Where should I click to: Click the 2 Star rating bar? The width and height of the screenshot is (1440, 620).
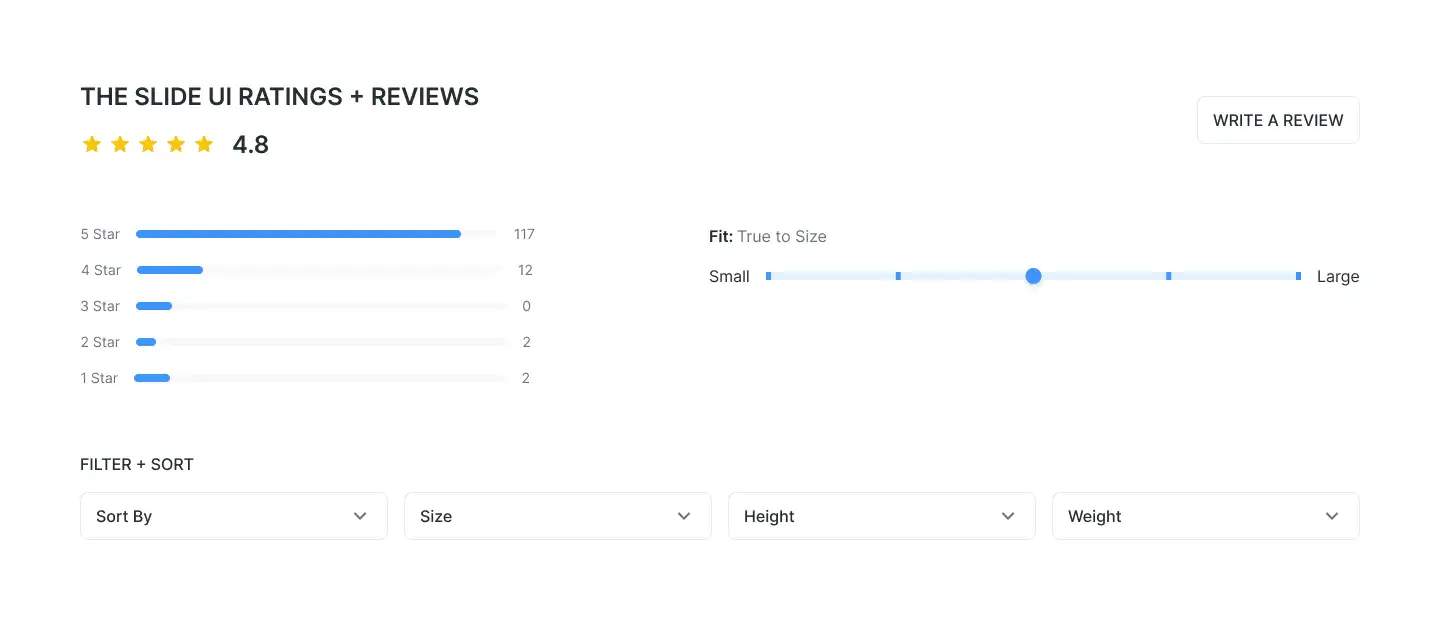tap(322, 342)
